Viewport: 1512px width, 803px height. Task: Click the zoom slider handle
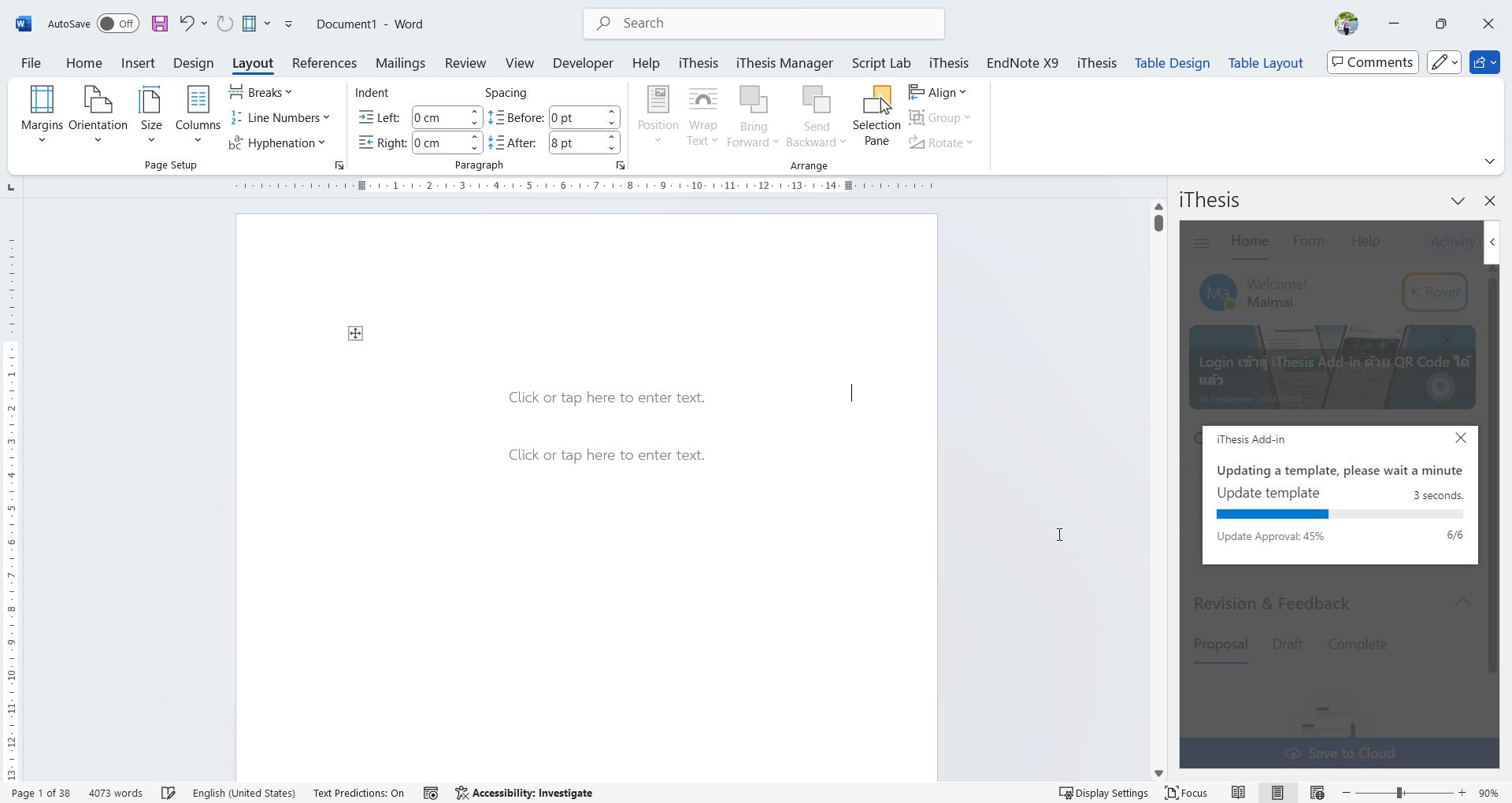[1400, 793]
